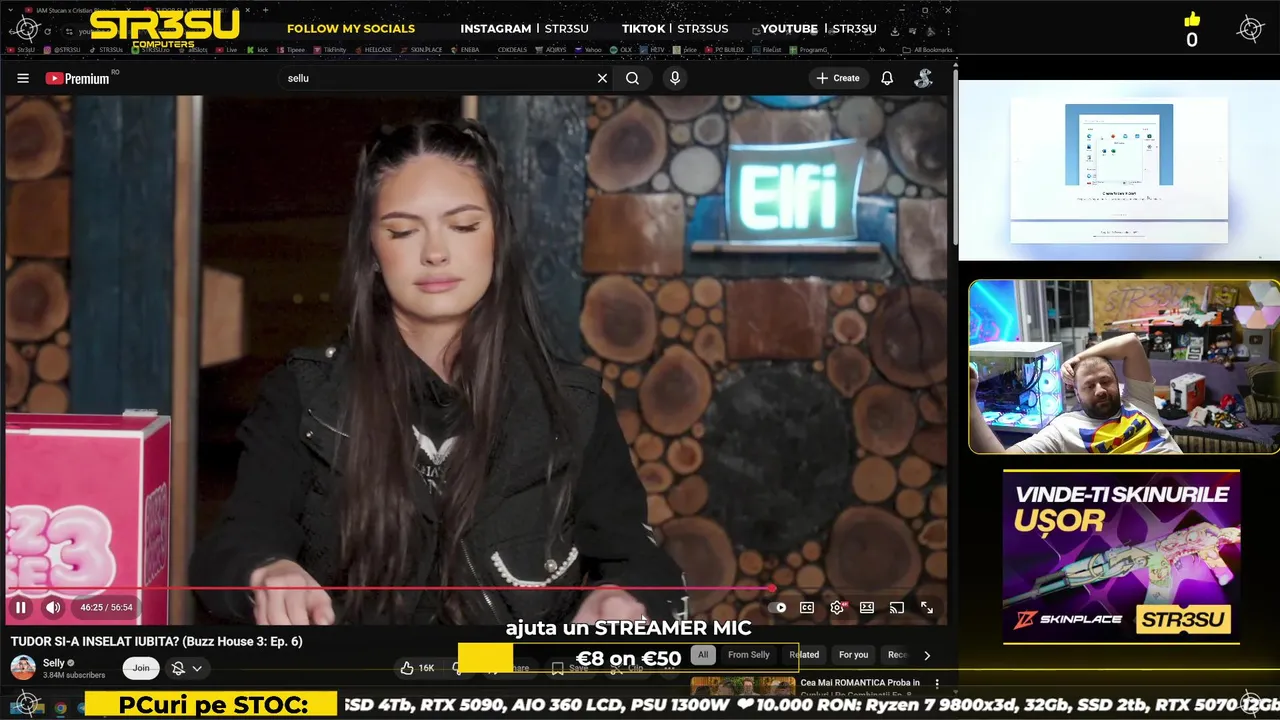Click the Create button
1280x720 pixels.
[x=838, y=78]
